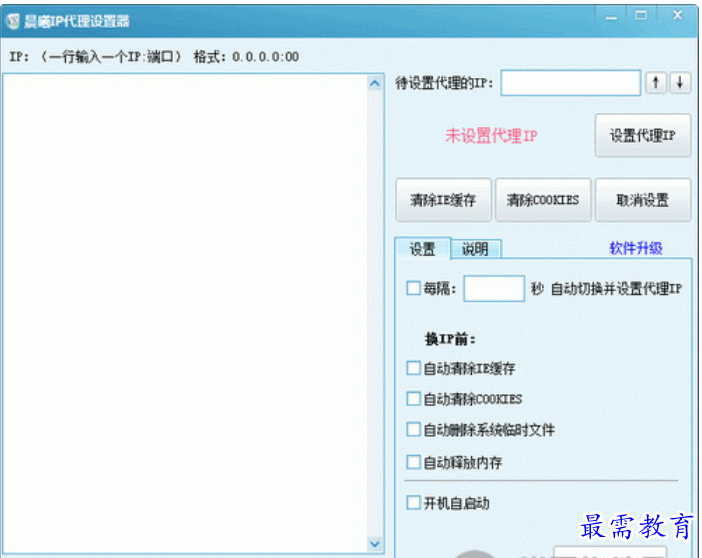
Task: Check 自动清除COOKIES option
Action: 413,399
